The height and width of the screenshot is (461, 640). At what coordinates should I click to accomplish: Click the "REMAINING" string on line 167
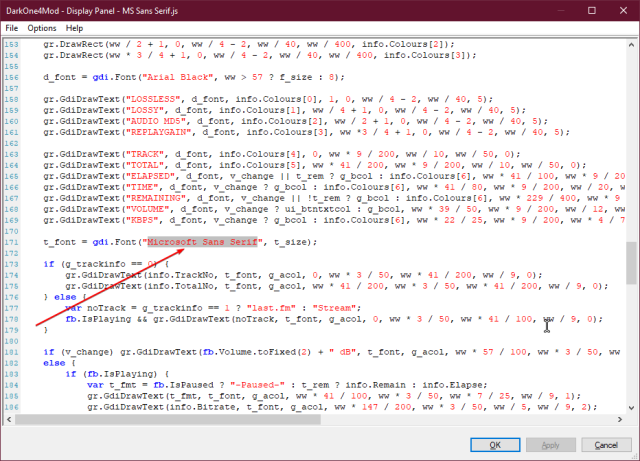click(156, 198)
